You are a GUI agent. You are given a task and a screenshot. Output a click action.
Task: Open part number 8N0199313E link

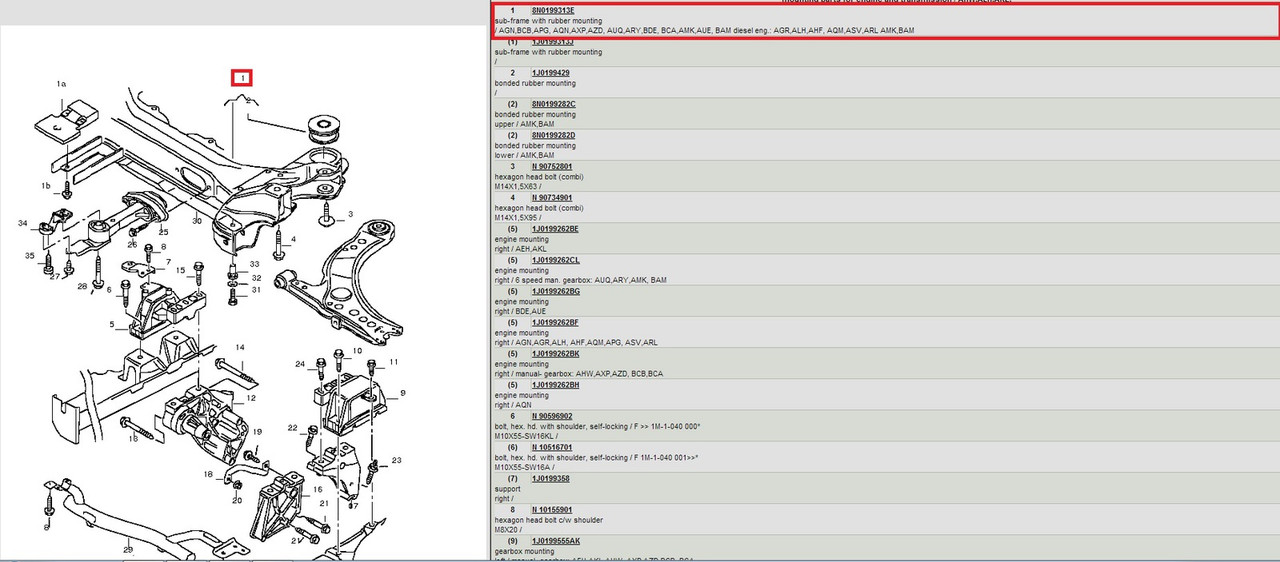(x=553, y=10)
